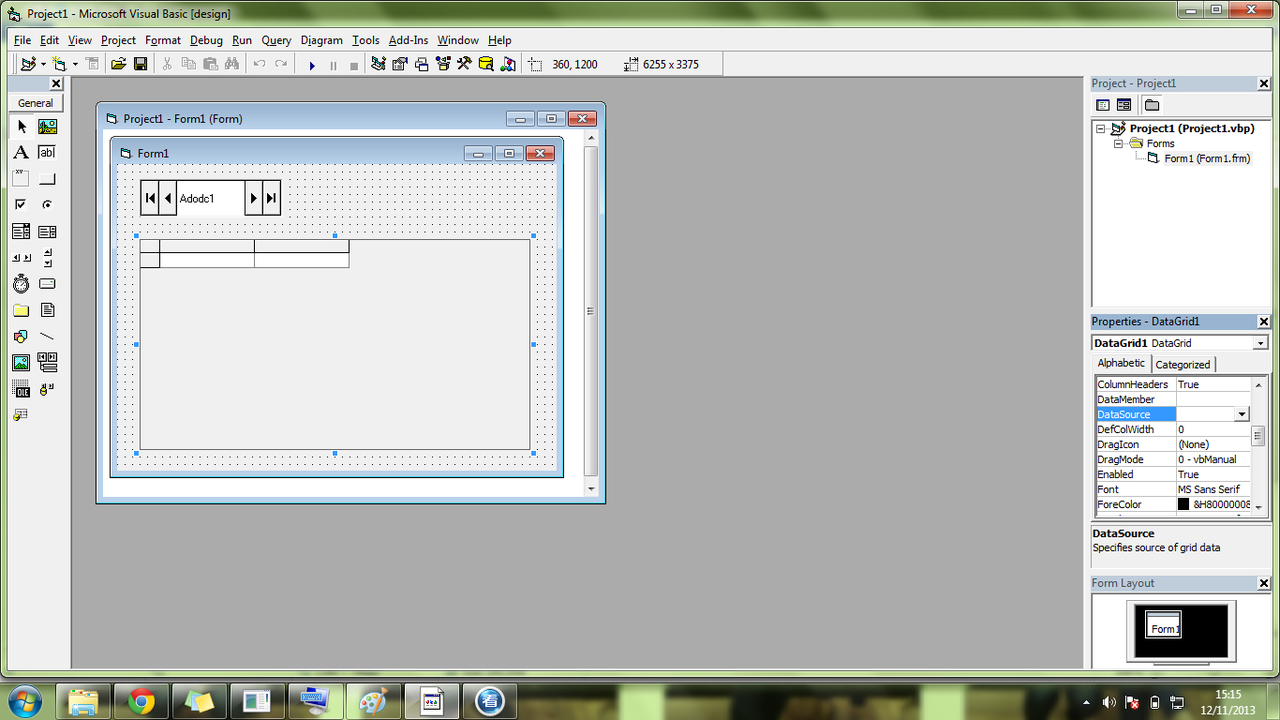Switch to the Alphabetic properties tab
Image resolution: width=1280 pixels, height=720 pixels.
pos(1121,363)
